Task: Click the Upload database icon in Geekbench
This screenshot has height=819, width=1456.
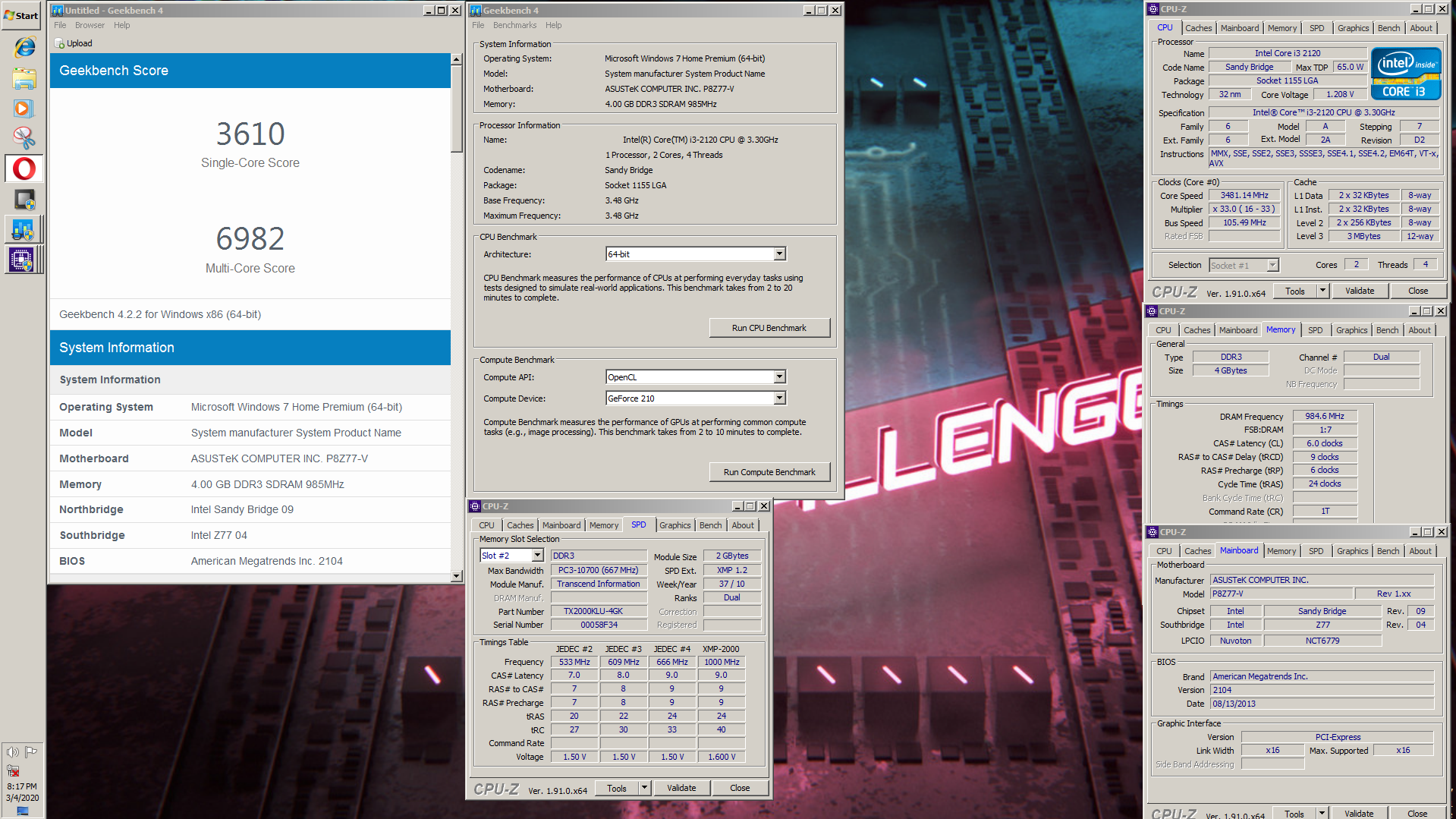Action: coord(58,43)
